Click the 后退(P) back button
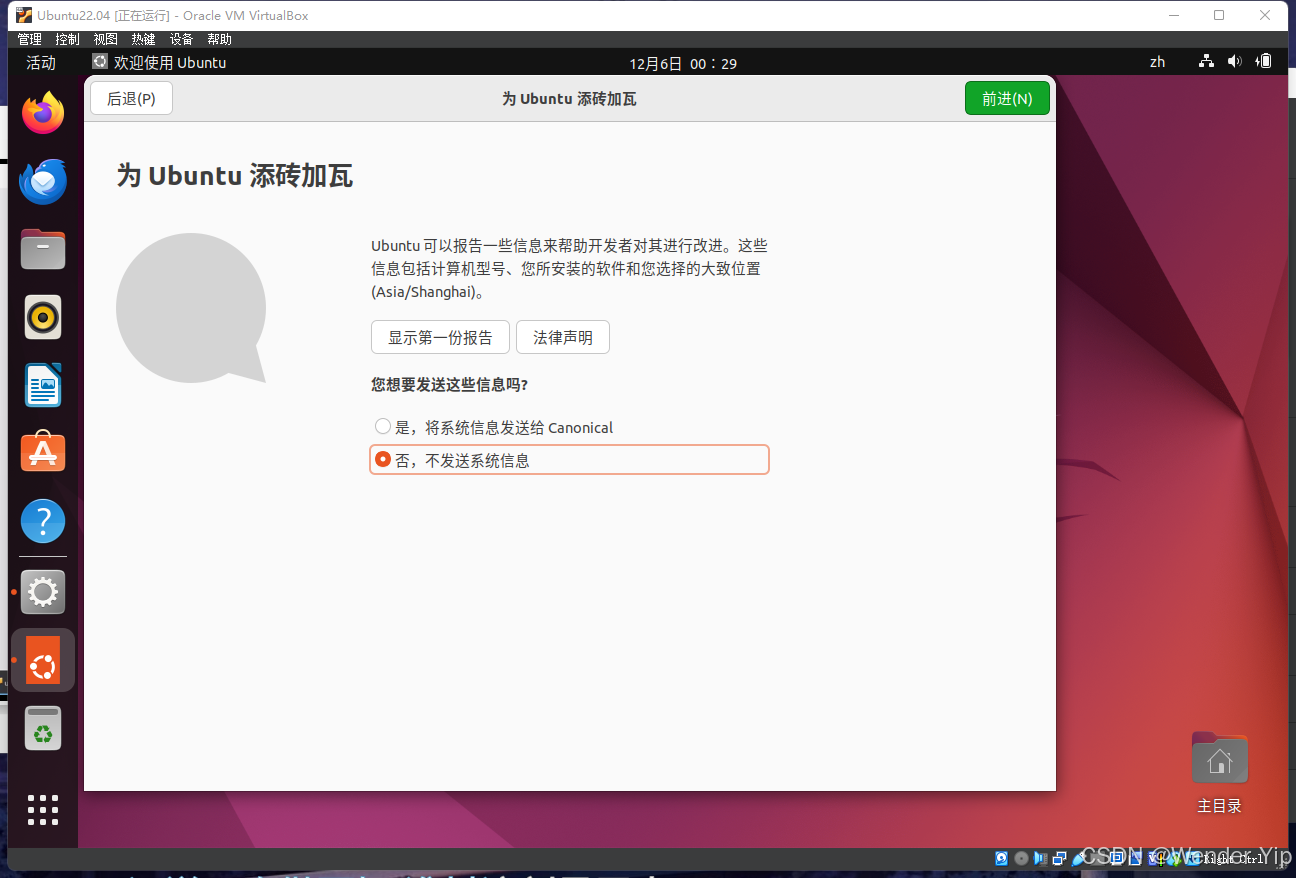 (x=131, y=98)
